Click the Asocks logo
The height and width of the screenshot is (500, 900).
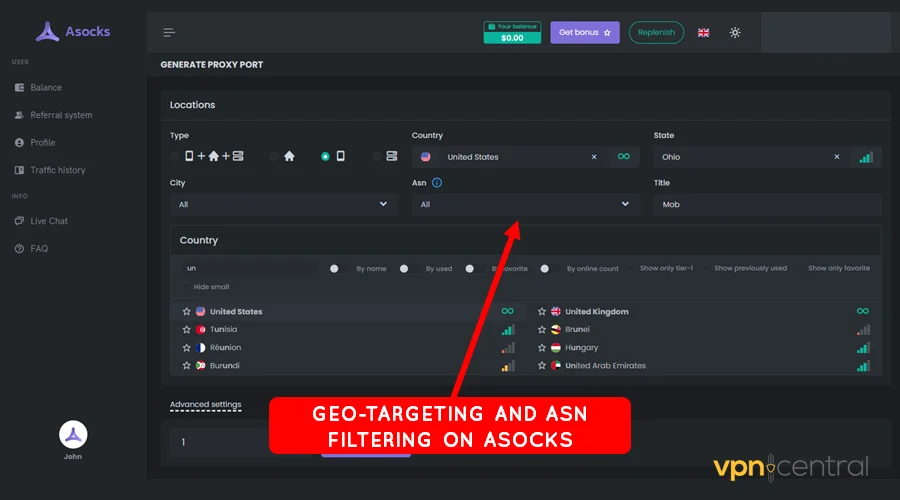click(x=73, y=32)
